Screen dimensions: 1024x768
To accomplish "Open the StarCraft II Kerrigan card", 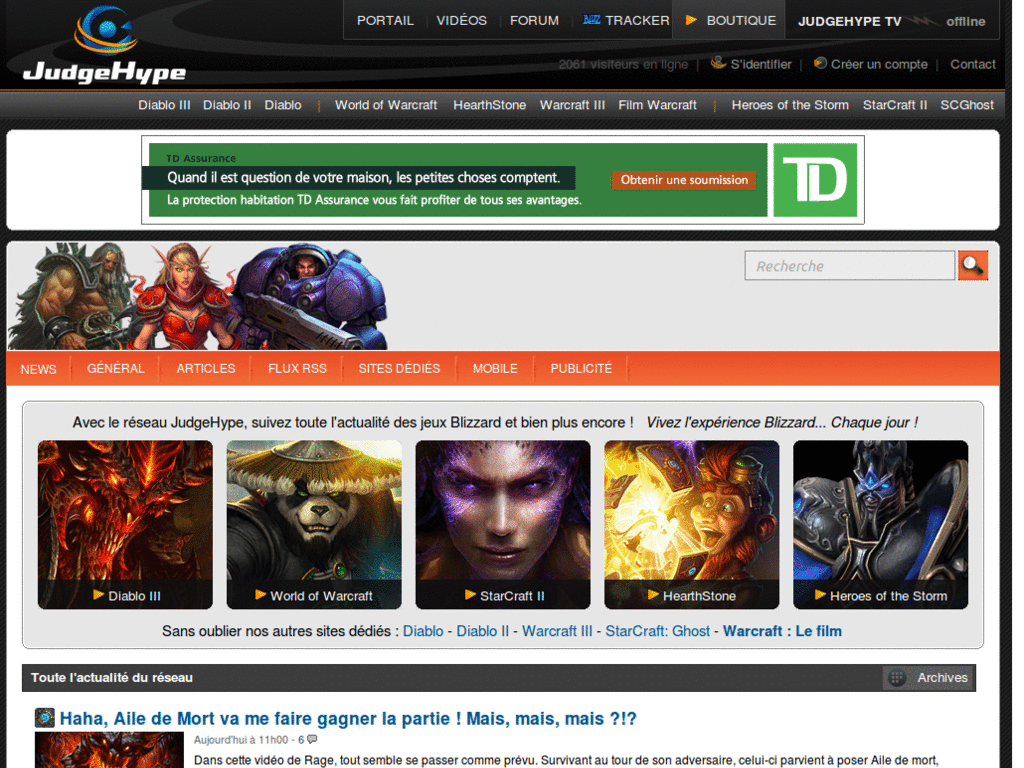I will (503, 524).
